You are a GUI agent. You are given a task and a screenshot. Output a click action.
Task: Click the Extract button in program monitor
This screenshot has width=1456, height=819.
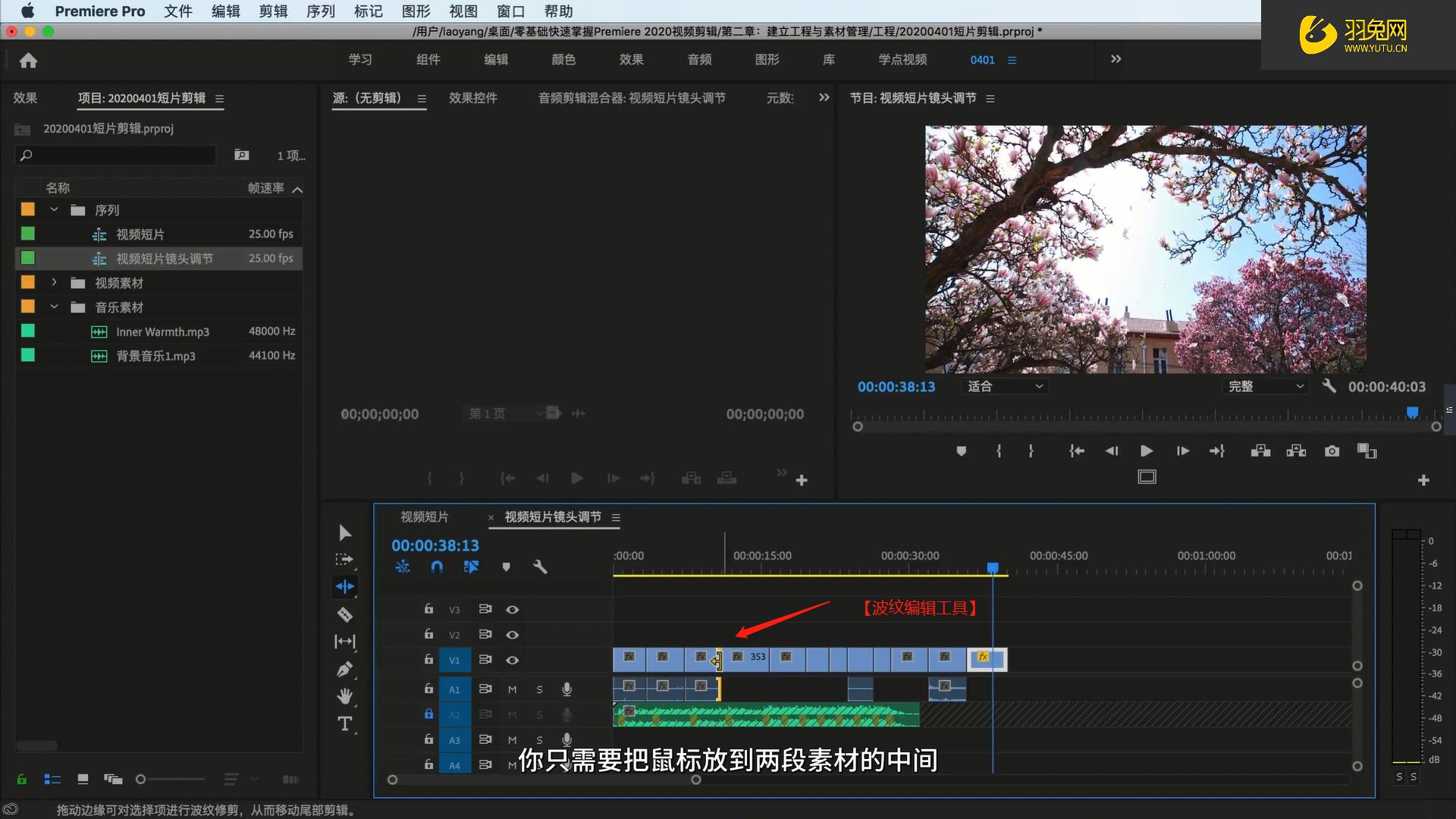coord(1296,451)
